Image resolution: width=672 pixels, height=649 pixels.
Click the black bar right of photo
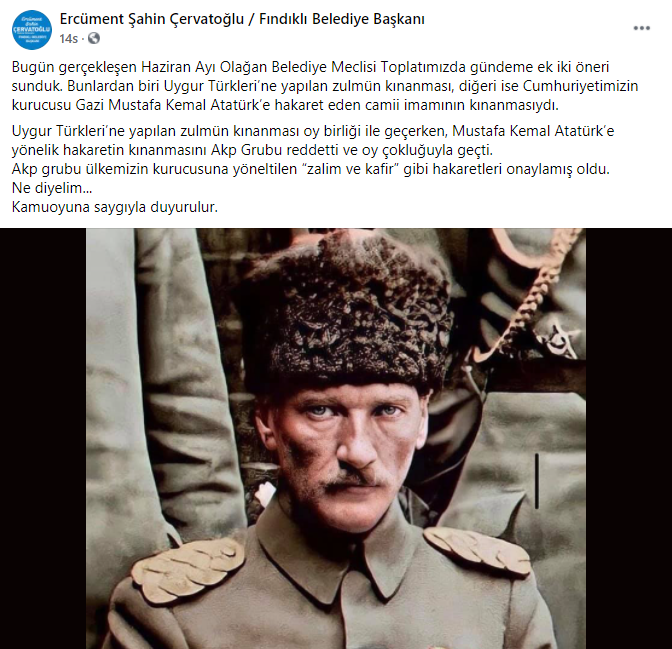point(629,439)
